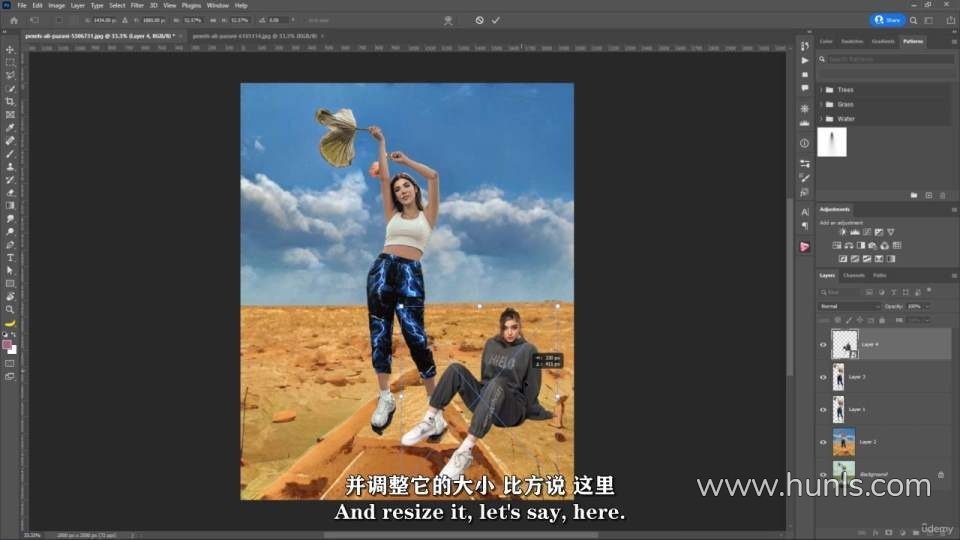Hide Layer 4 with its eye icon
Viewport: 960px width, 540px height.
coord(823,345)
